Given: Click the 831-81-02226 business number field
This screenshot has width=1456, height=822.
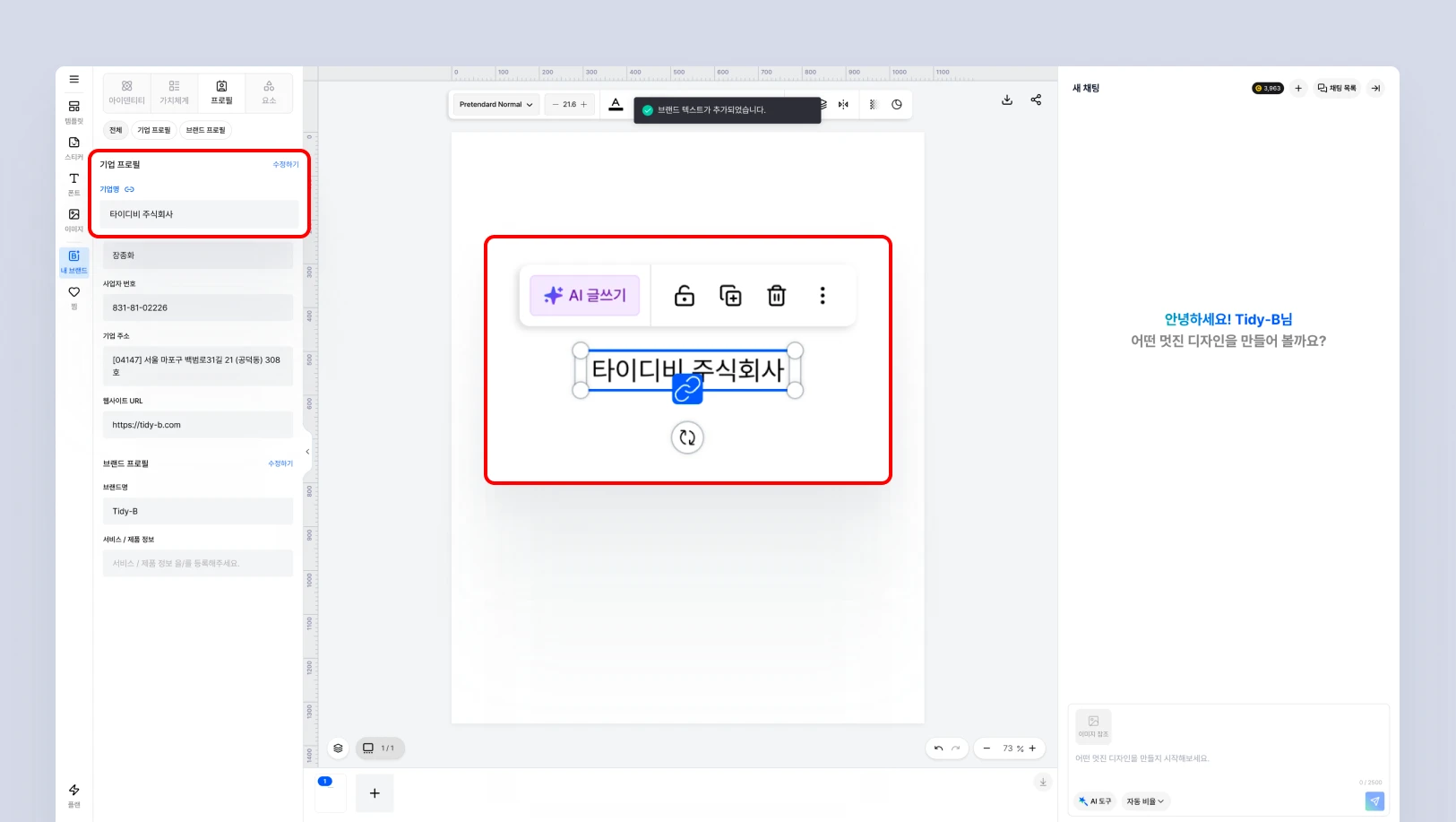Looking at the screenshot, I should point(198,307).
